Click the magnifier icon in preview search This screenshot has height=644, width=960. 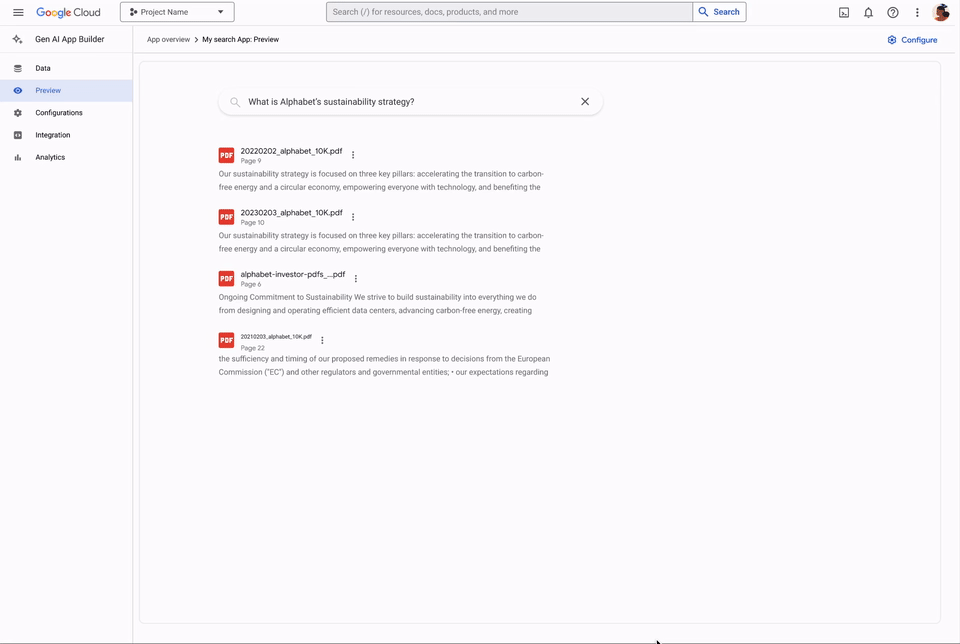click(235, 102)
